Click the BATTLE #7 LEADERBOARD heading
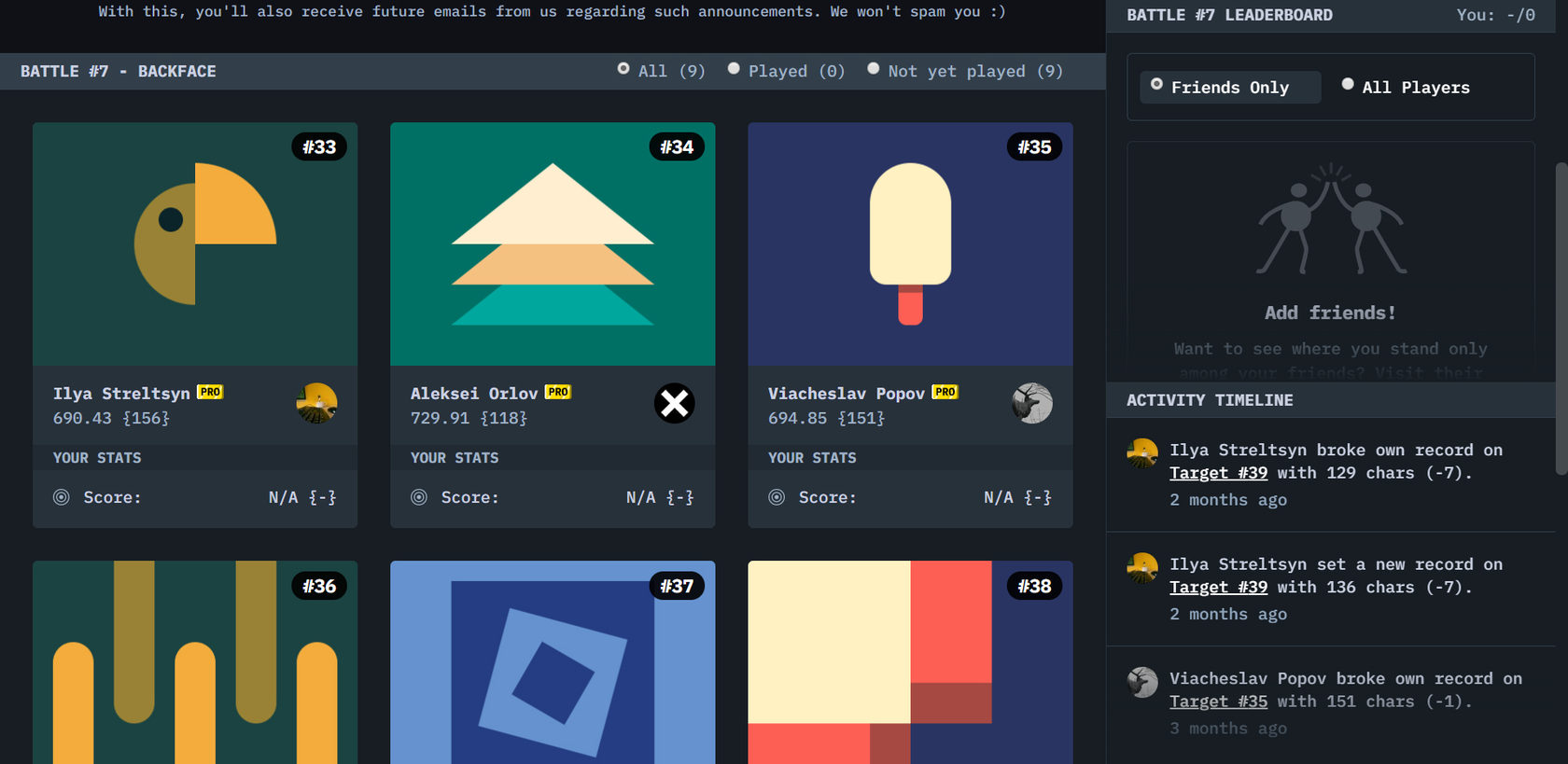Viewport: 1568px width, 764px height. click(1229, 15)
